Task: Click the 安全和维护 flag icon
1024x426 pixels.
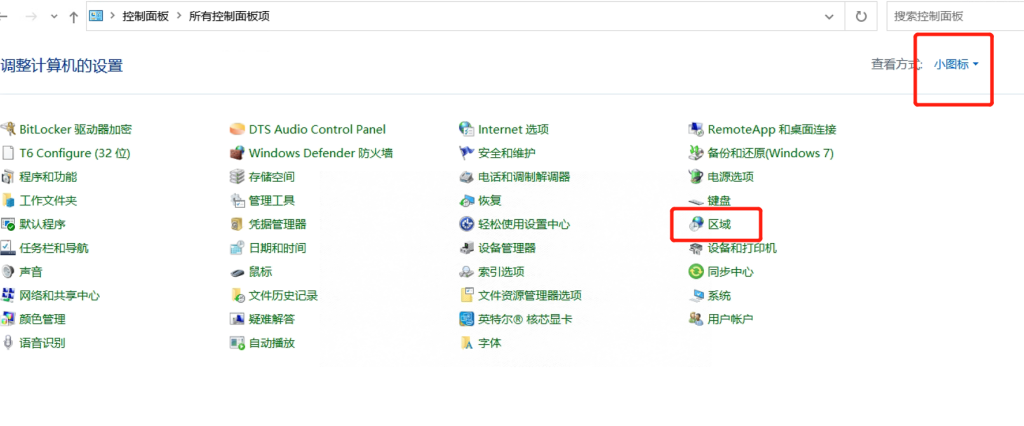Action: [466, 153]
